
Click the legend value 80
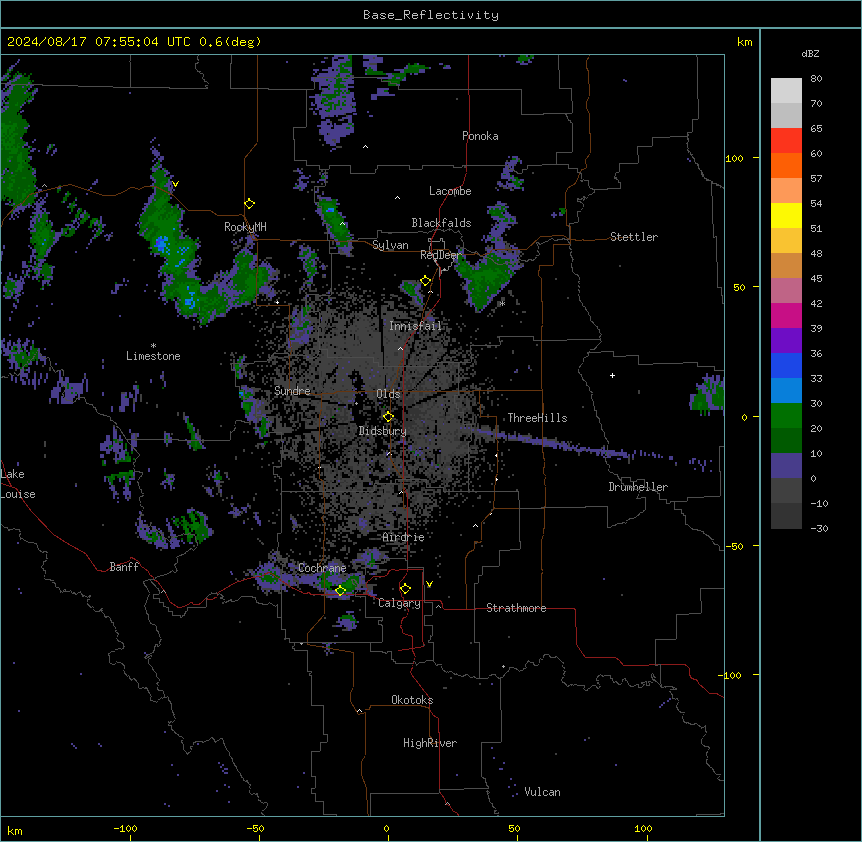coord(816,79)
